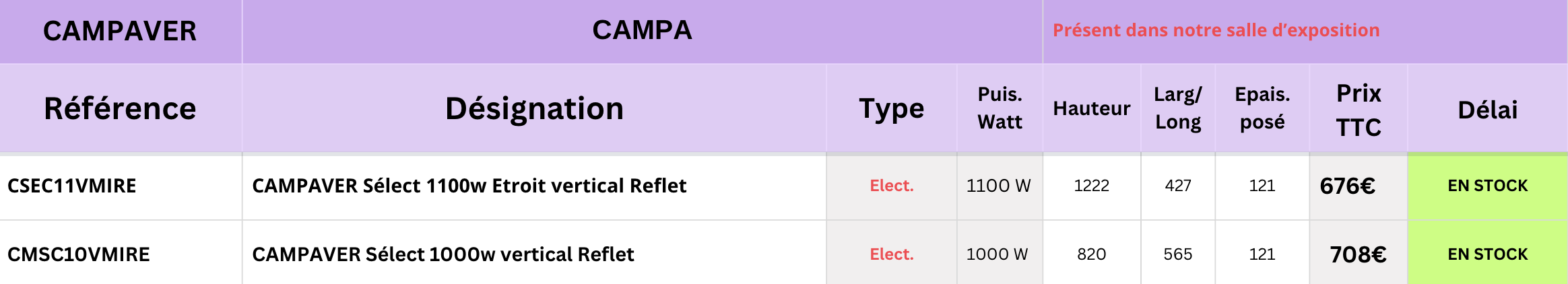Click EN STOCK for the CSEC11VMIRE row
1568x284 pixels.
click(1487, 186)
